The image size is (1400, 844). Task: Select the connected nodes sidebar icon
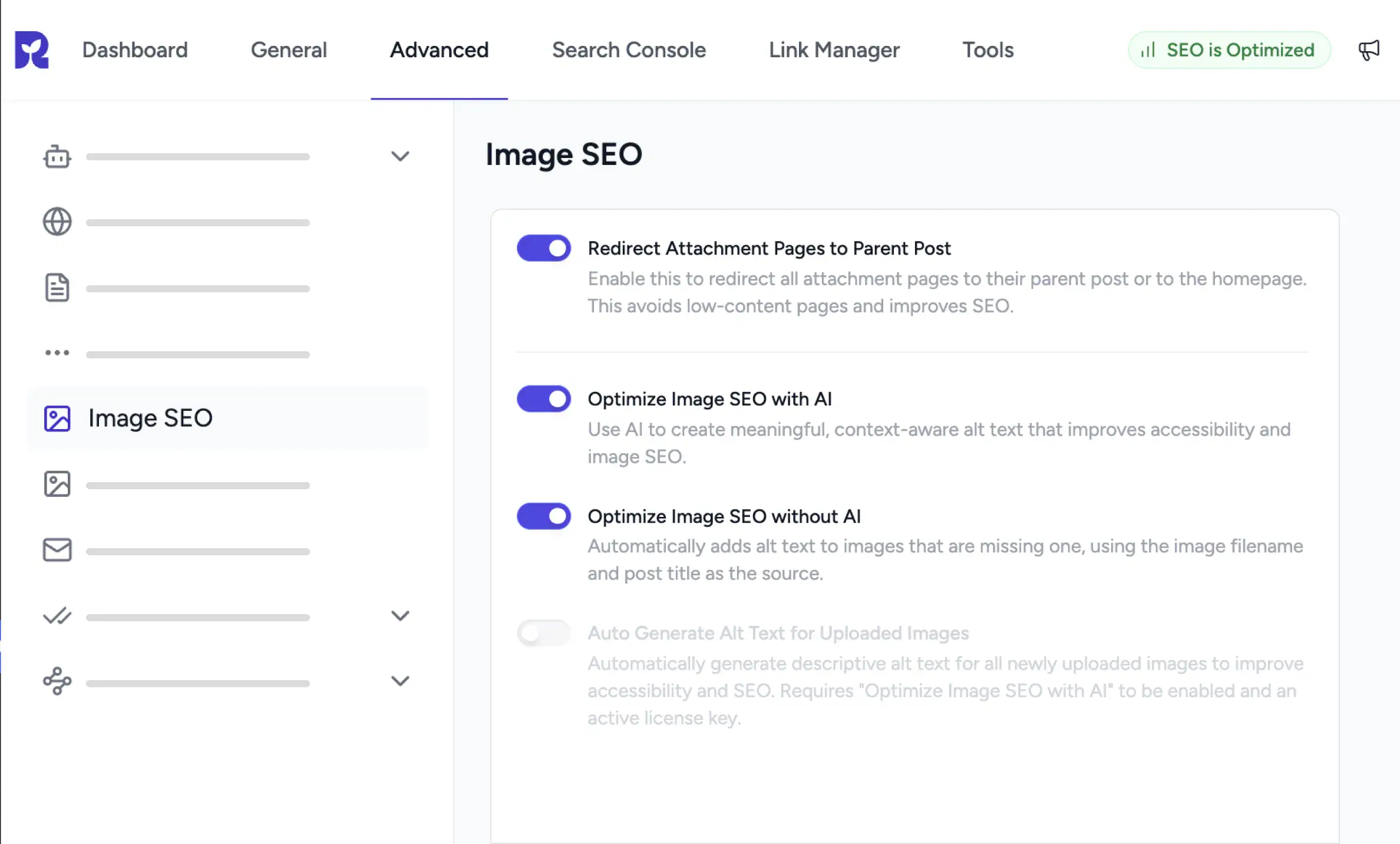(x=57, y=681)
